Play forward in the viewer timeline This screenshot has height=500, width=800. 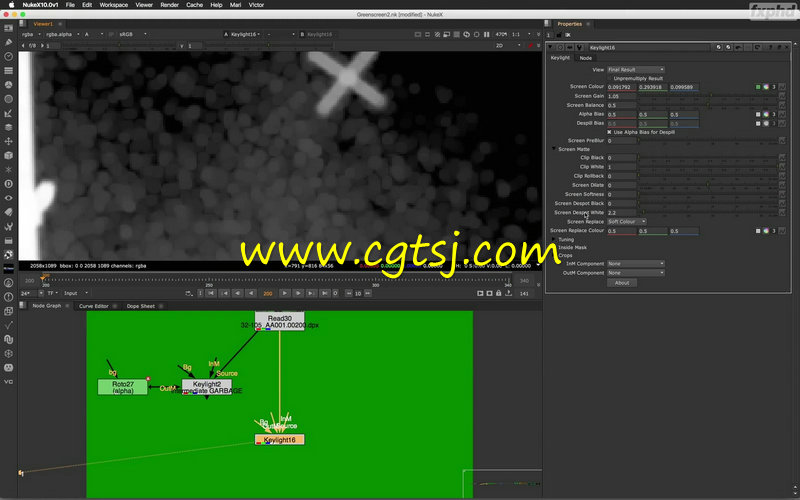285,293
